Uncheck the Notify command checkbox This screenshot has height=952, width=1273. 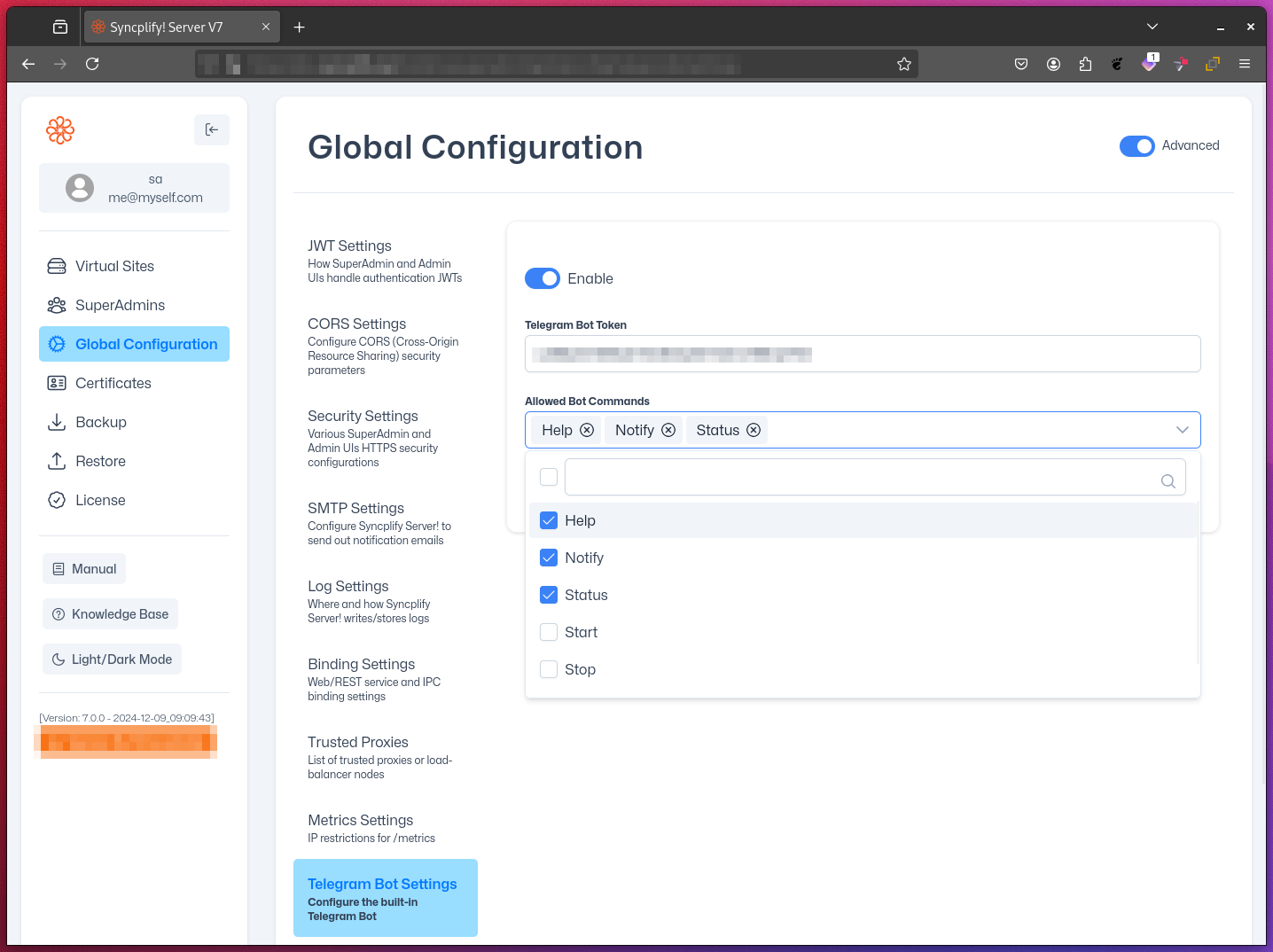549,558
